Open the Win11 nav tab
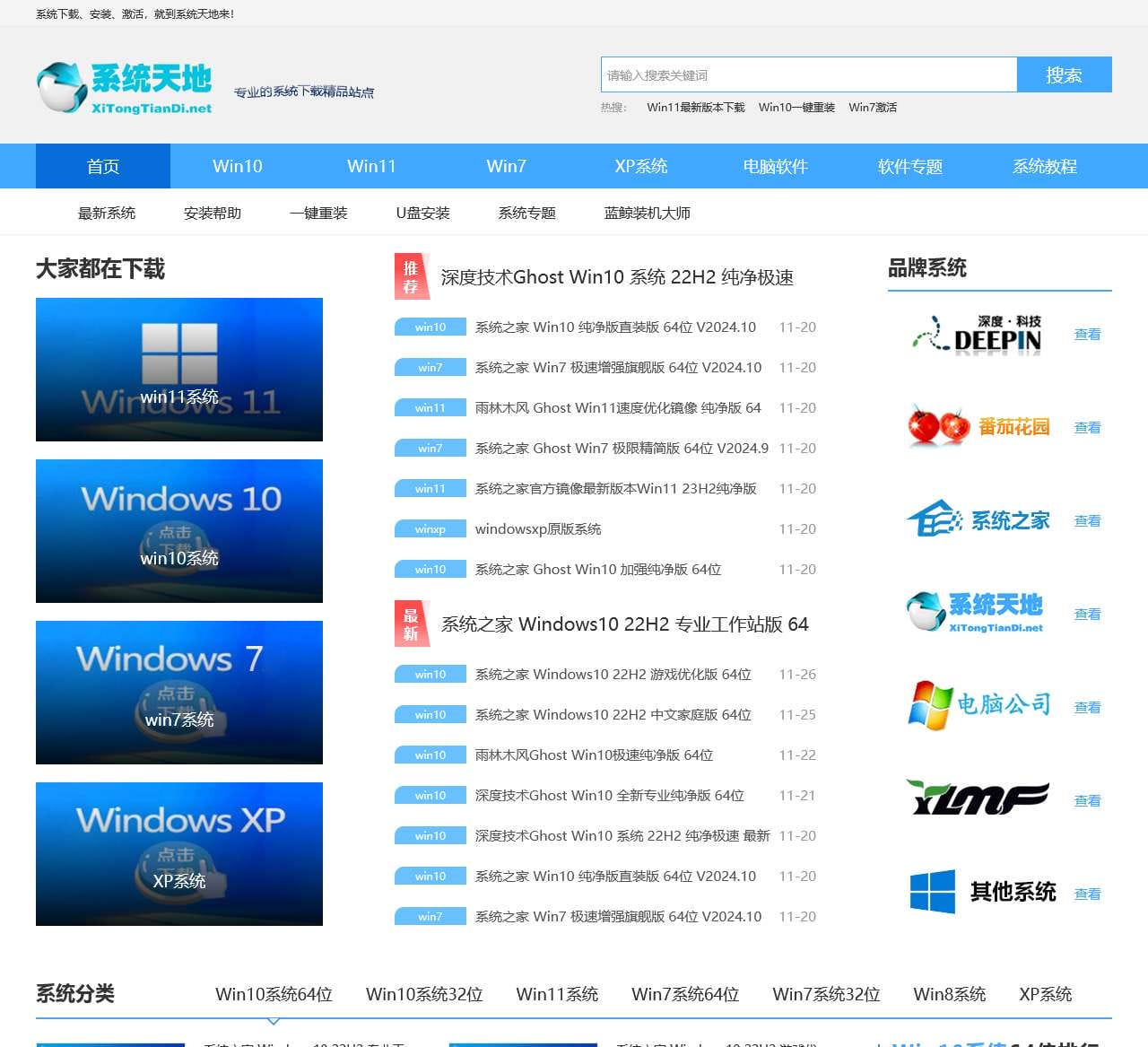 372,166
